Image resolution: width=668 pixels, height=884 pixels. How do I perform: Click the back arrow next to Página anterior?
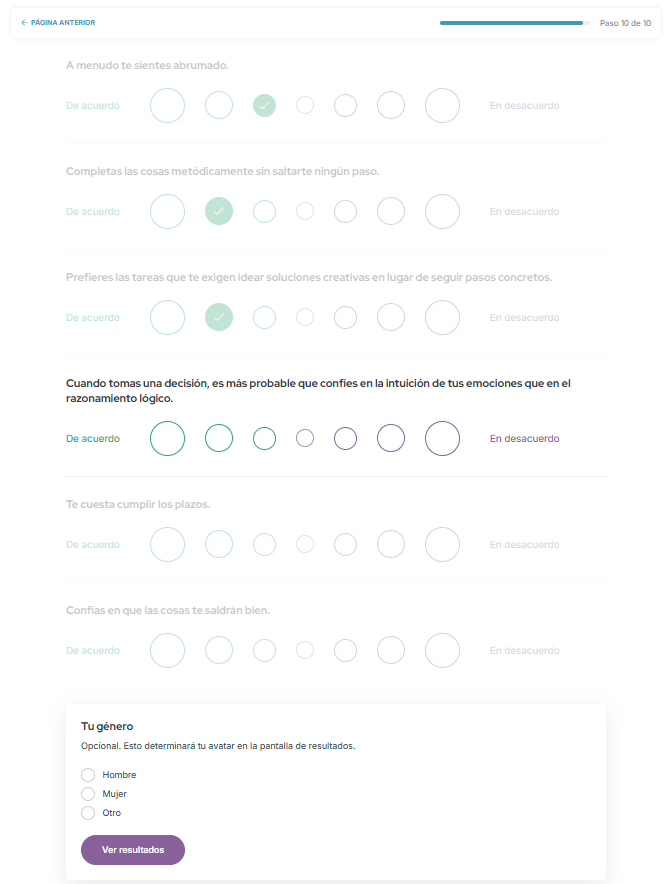(24, 22)
